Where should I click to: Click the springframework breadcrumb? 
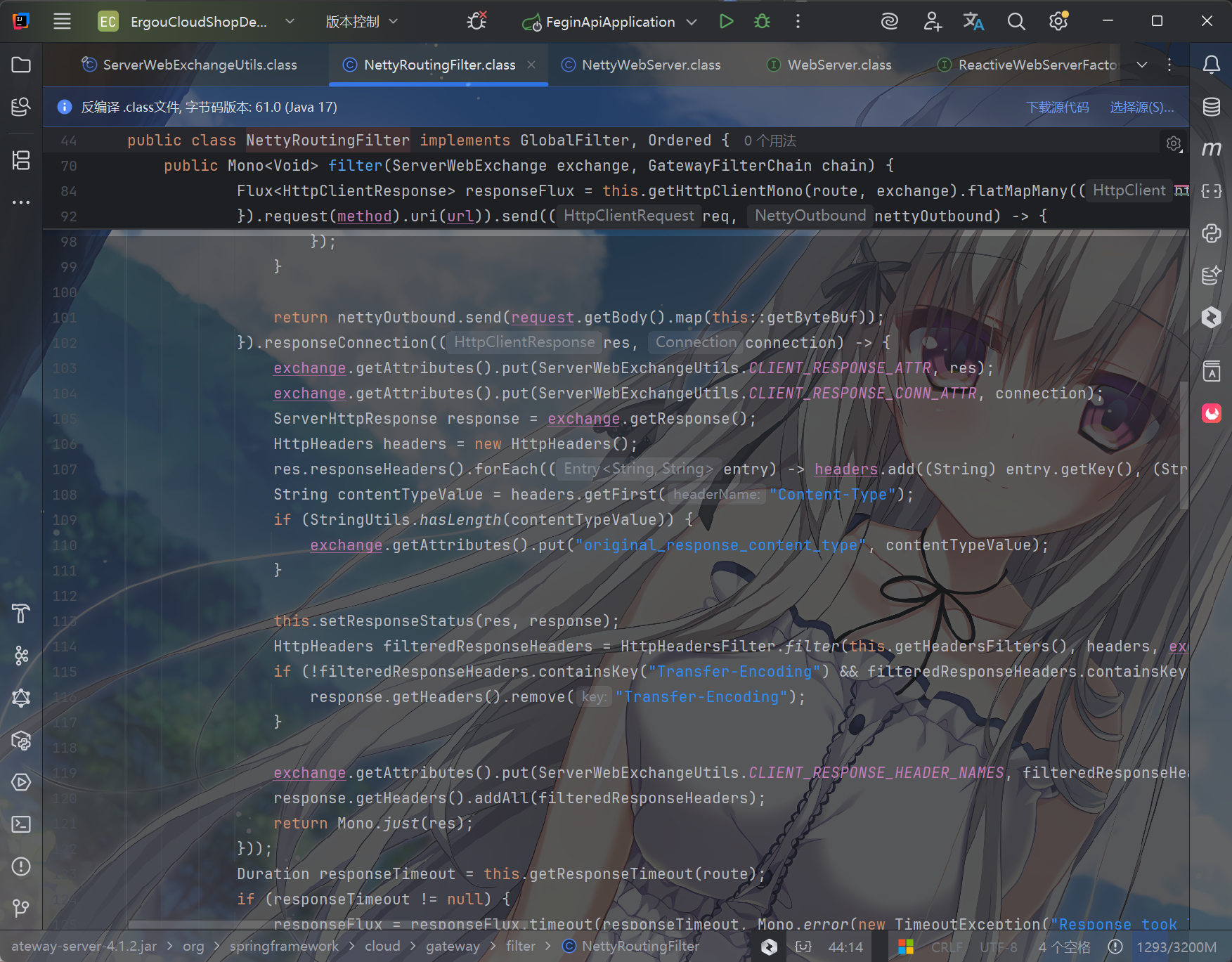coord(284,947)
